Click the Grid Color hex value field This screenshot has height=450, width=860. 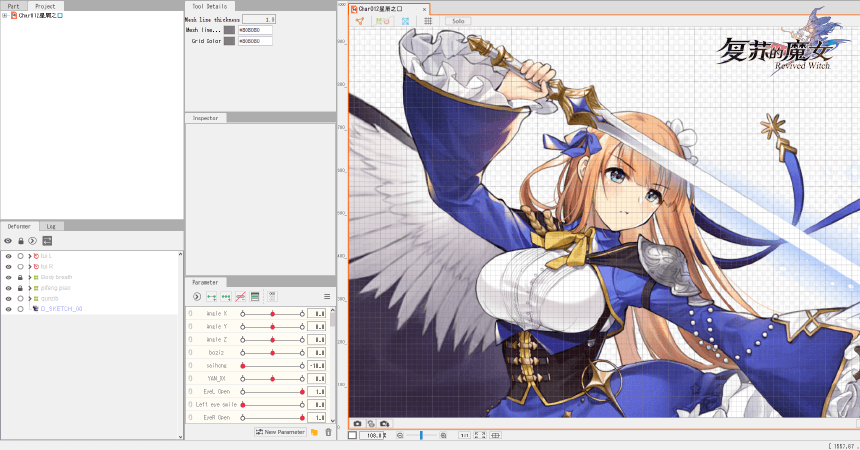(x=255, y=41)
